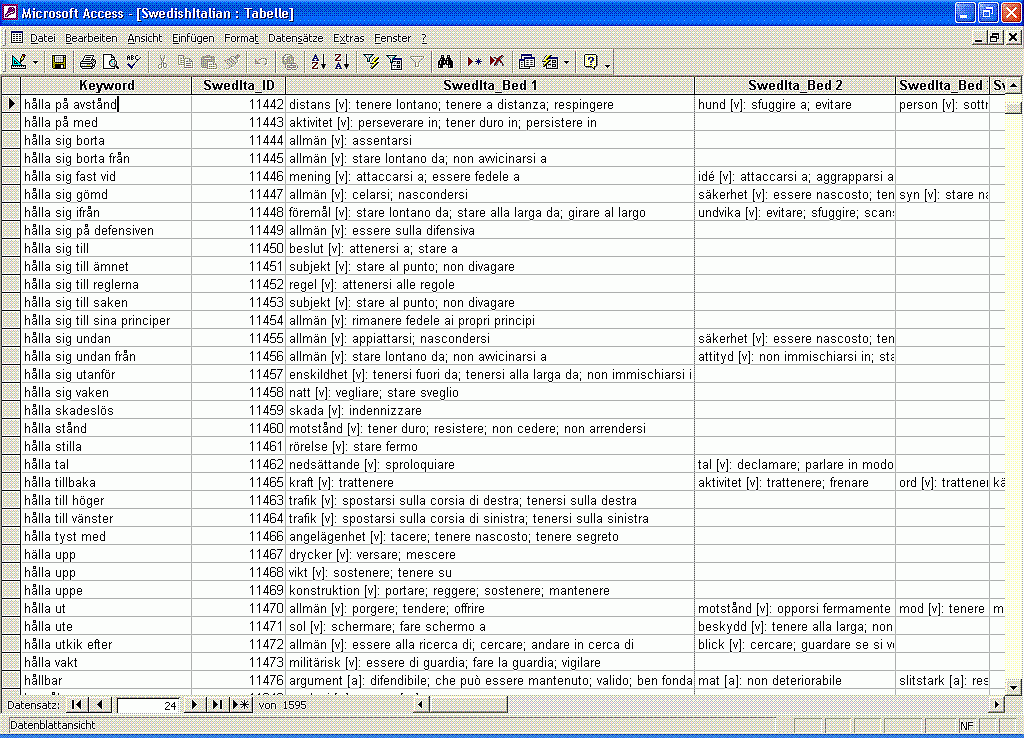Click the horizontal scrollbar right arrow

[997, 705]
